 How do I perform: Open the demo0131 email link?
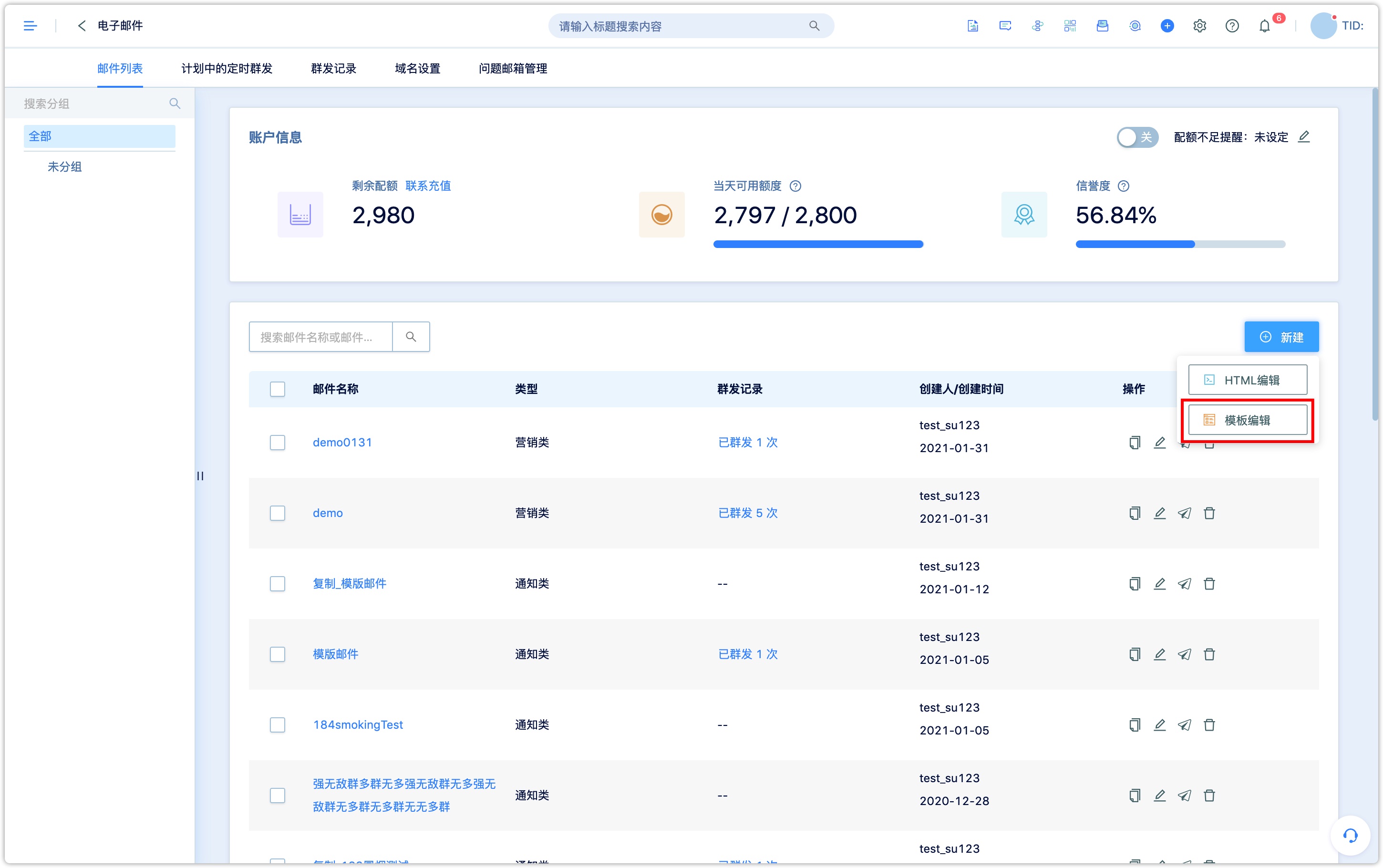(342, 443)
